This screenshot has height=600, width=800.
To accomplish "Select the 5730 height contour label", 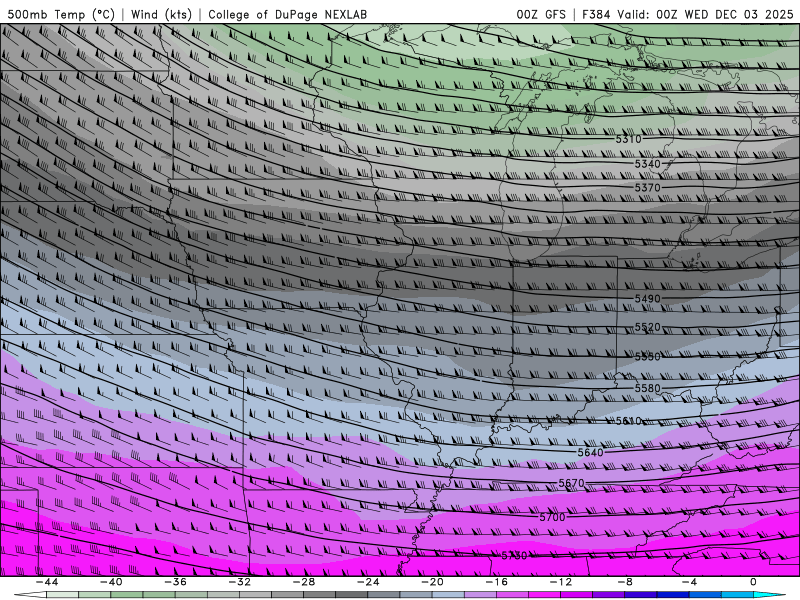I will (514, 555).
